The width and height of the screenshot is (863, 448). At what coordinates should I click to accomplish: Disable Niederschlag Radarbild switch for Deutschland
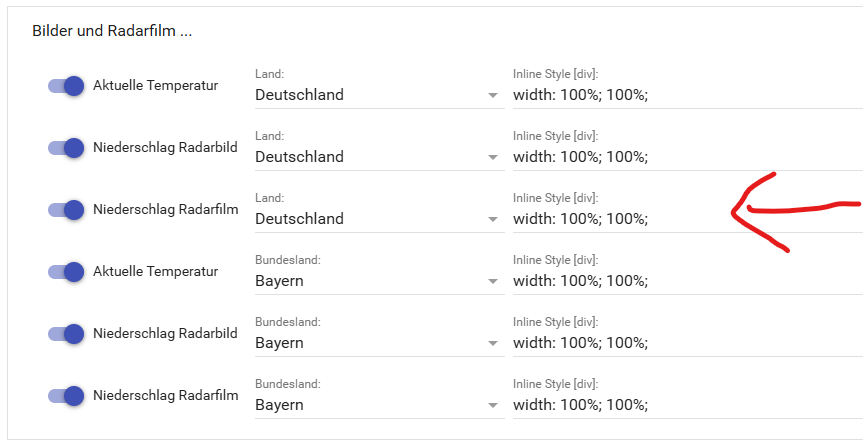(x=65, y=148)
